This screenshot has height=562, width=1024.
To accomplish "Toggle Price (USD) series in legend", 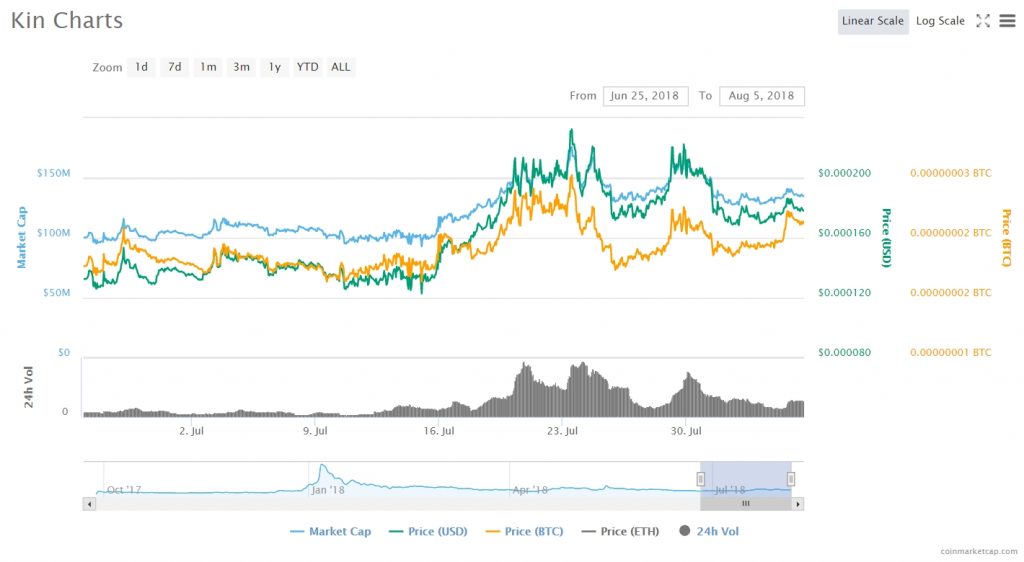I will [428, 531].
